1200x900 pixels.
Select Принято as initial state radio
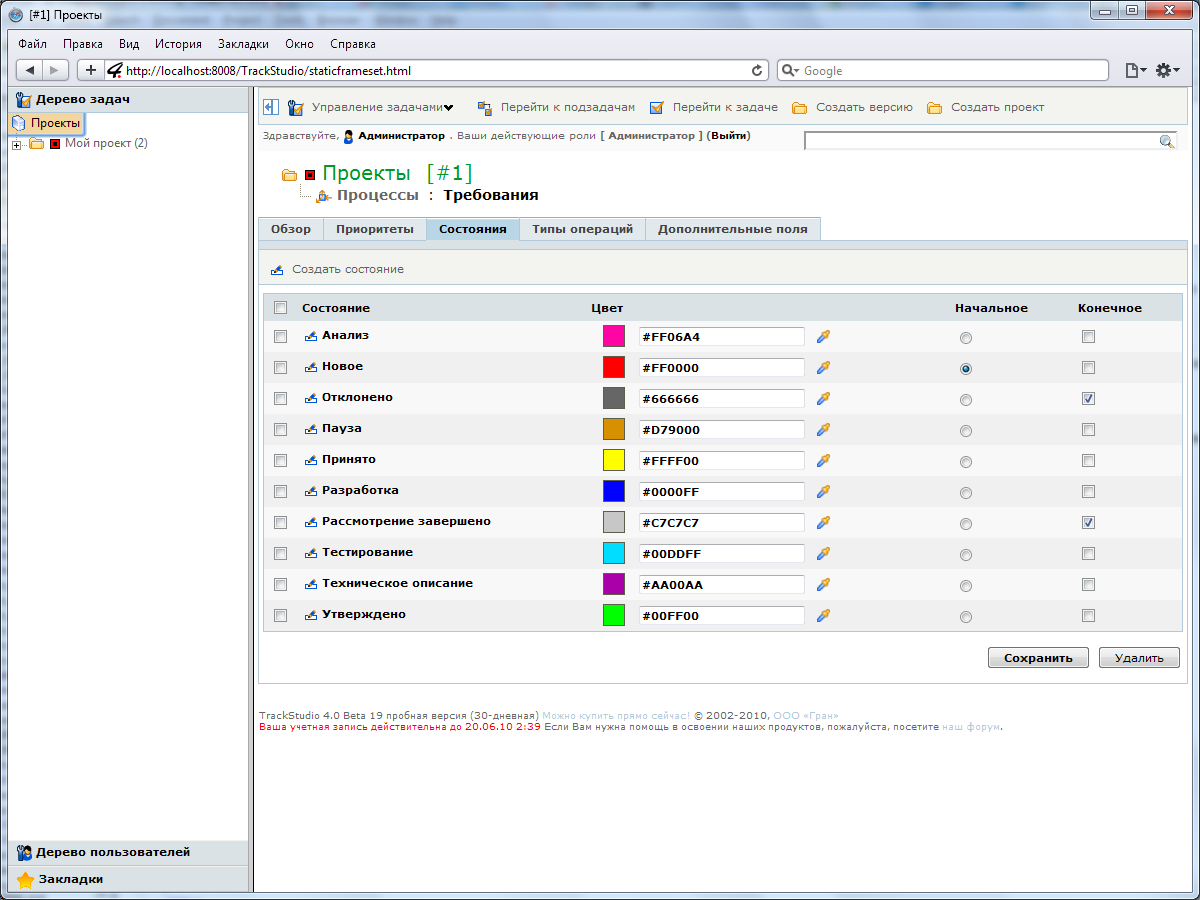point(965,462)
